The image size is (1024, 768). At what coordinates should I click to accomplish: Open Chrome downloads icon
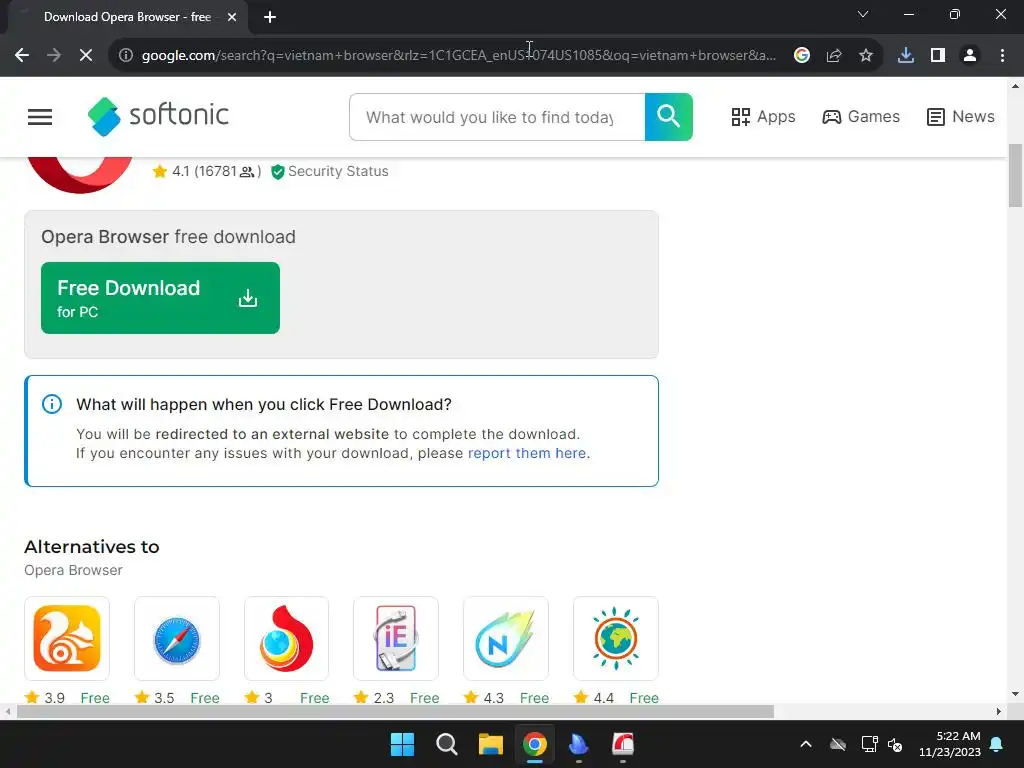click(906, 56)
